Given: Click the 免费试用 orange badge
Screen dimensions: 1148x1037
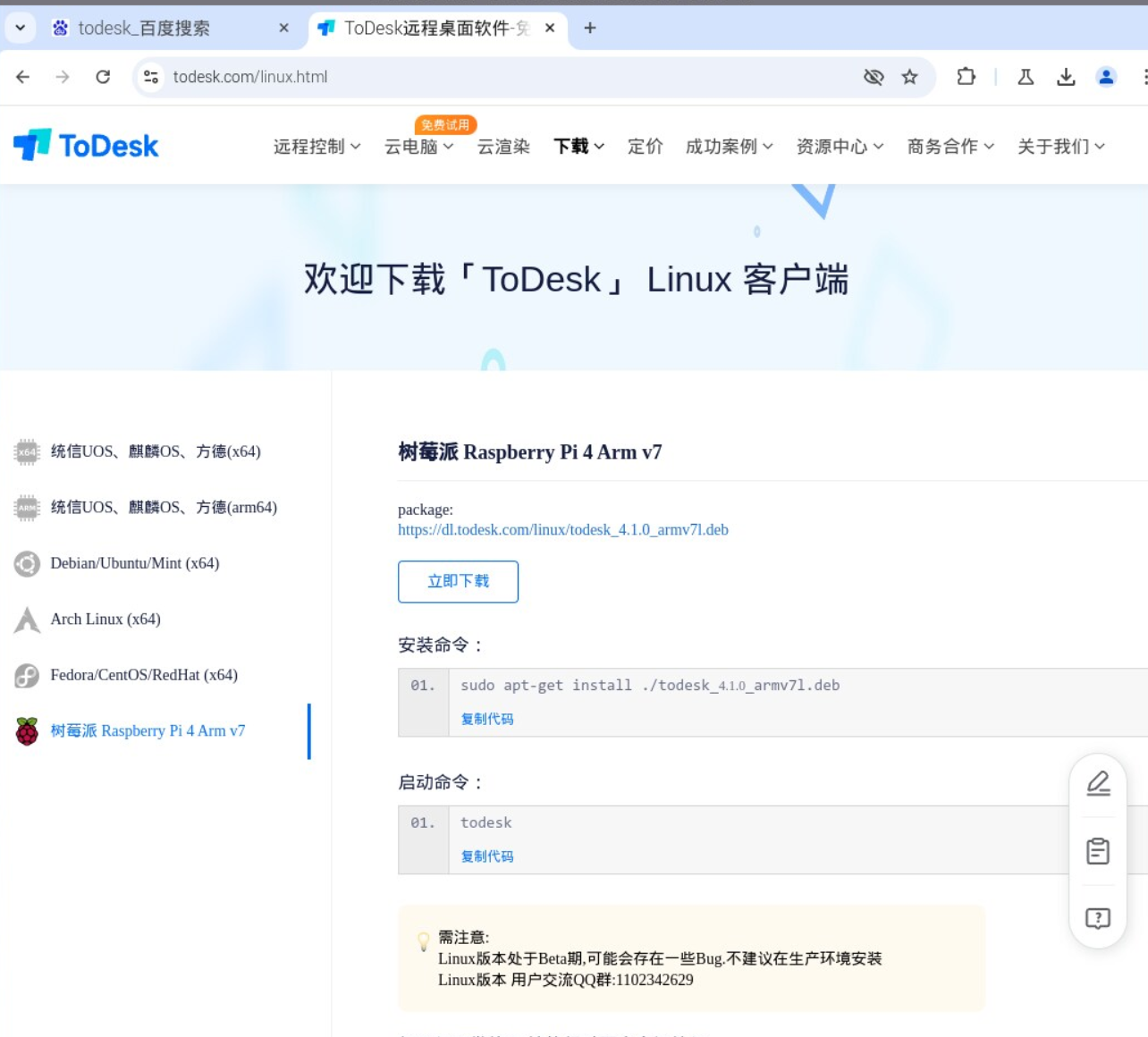Looking at the screenshot, I should tap(445, 124).
